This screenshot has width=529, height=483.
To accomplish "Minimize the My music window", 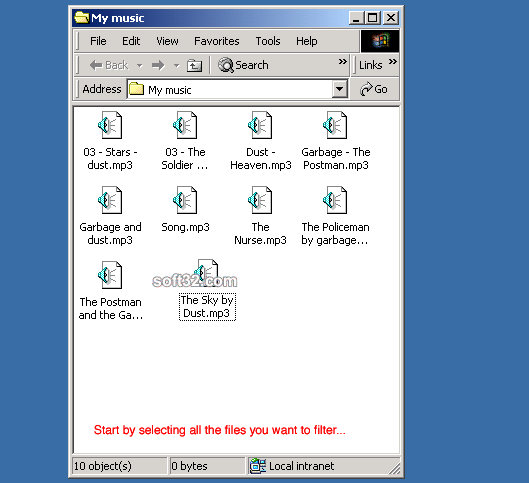I will click(356, 18).
